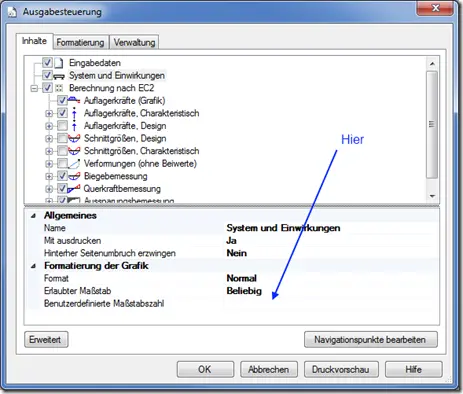Click the Hilfe button
The width and height of the screenshot is (463, 394).
[414, 369]
